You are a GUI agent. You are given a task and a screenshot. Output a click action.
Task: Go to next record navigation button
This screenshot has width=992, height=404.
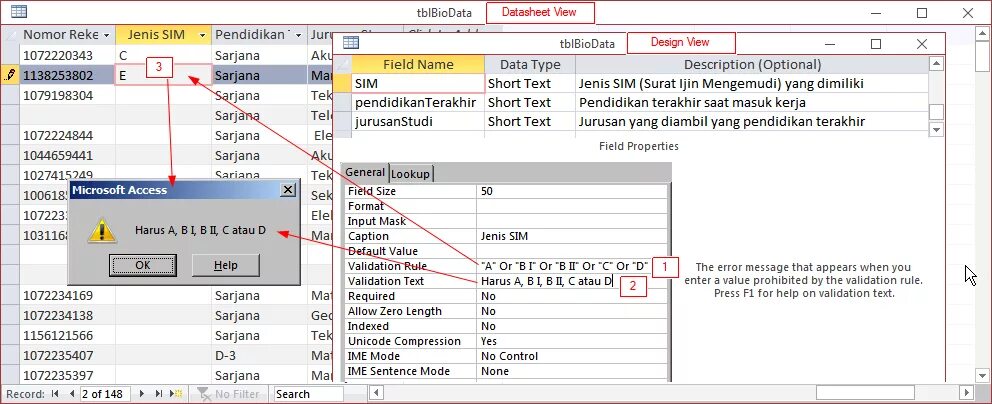(142, 394)
